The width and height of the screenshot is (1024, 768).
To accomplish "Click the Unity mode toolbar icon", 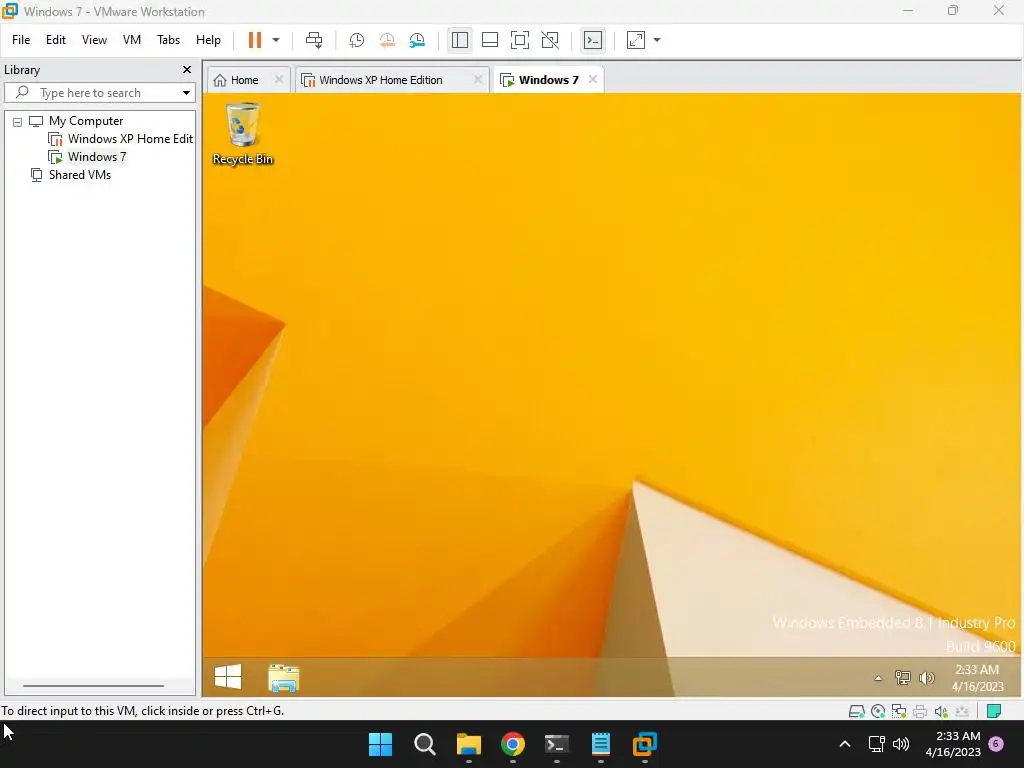I will click(x=551, y=40).
